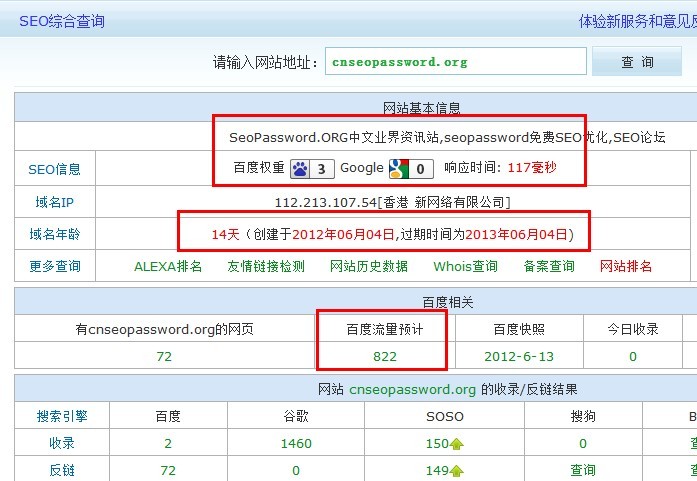Open the 友情链接检测 link
697x481 pixels.
(266, 266)
